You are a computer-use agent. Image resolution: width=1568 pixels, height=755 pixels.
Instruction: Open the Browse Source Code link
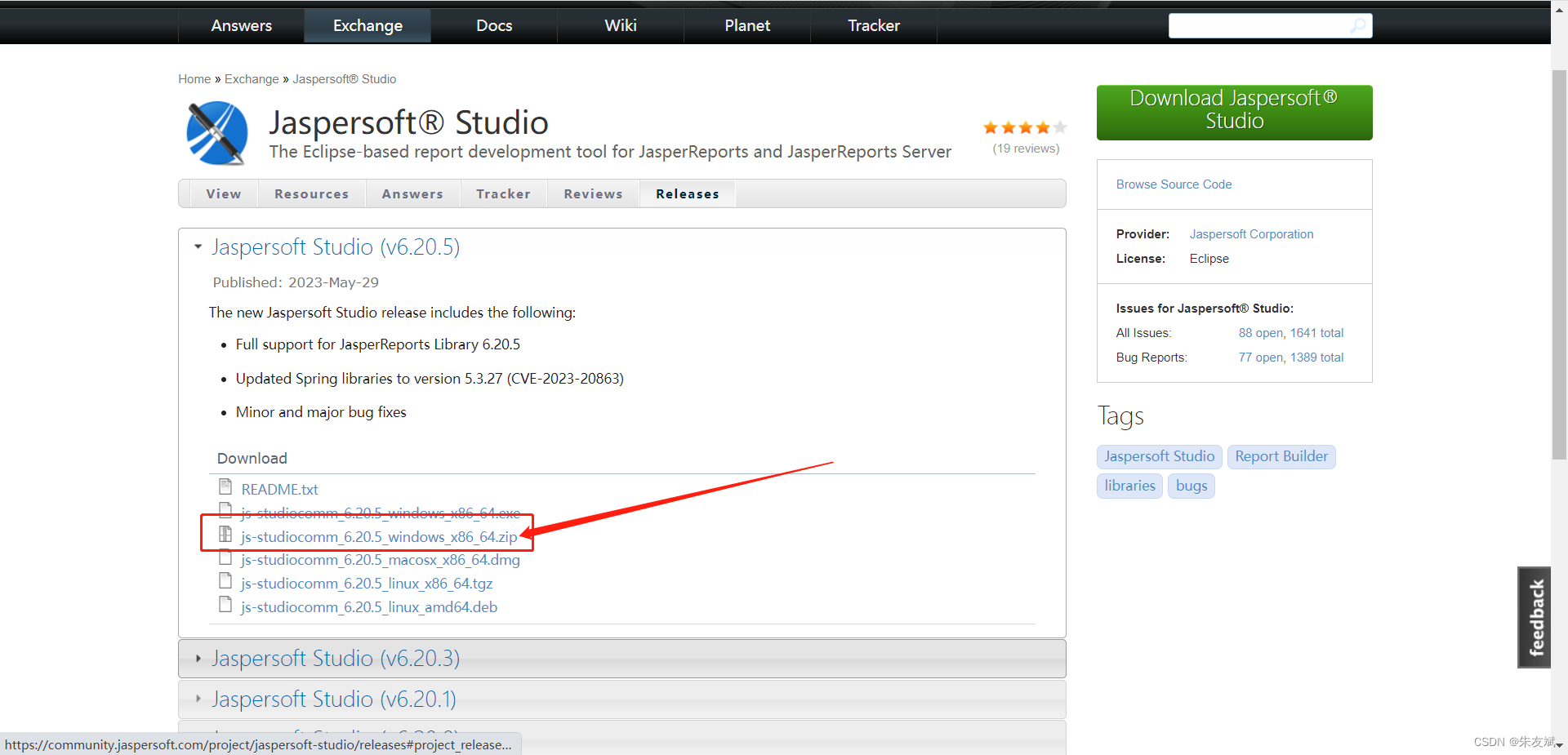click(x=1174, y=184)
